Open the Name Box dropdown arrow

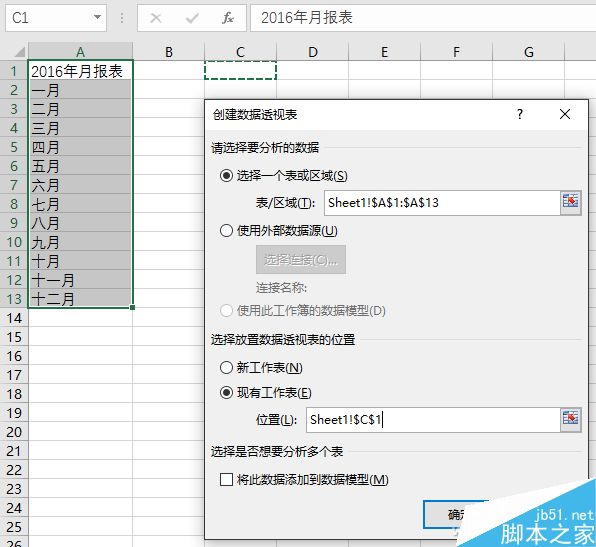[97, 17]
